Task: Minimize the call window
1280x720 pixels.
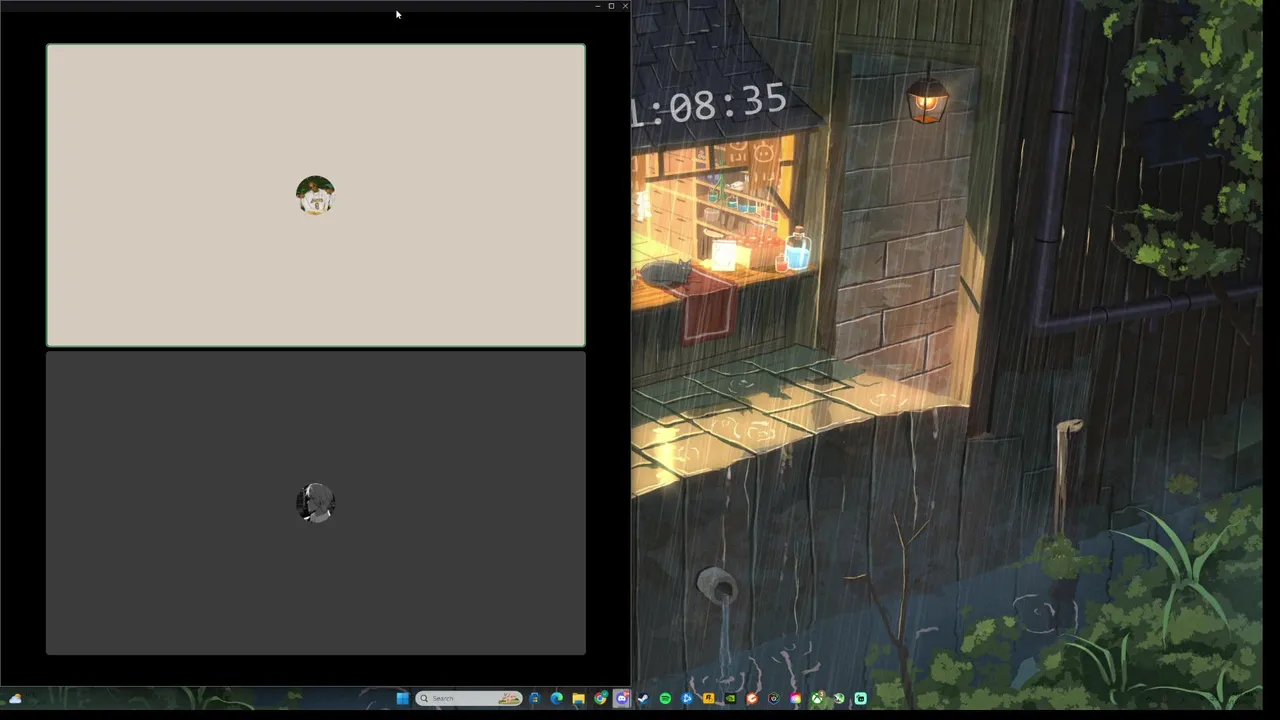Action: coord(598,6)
